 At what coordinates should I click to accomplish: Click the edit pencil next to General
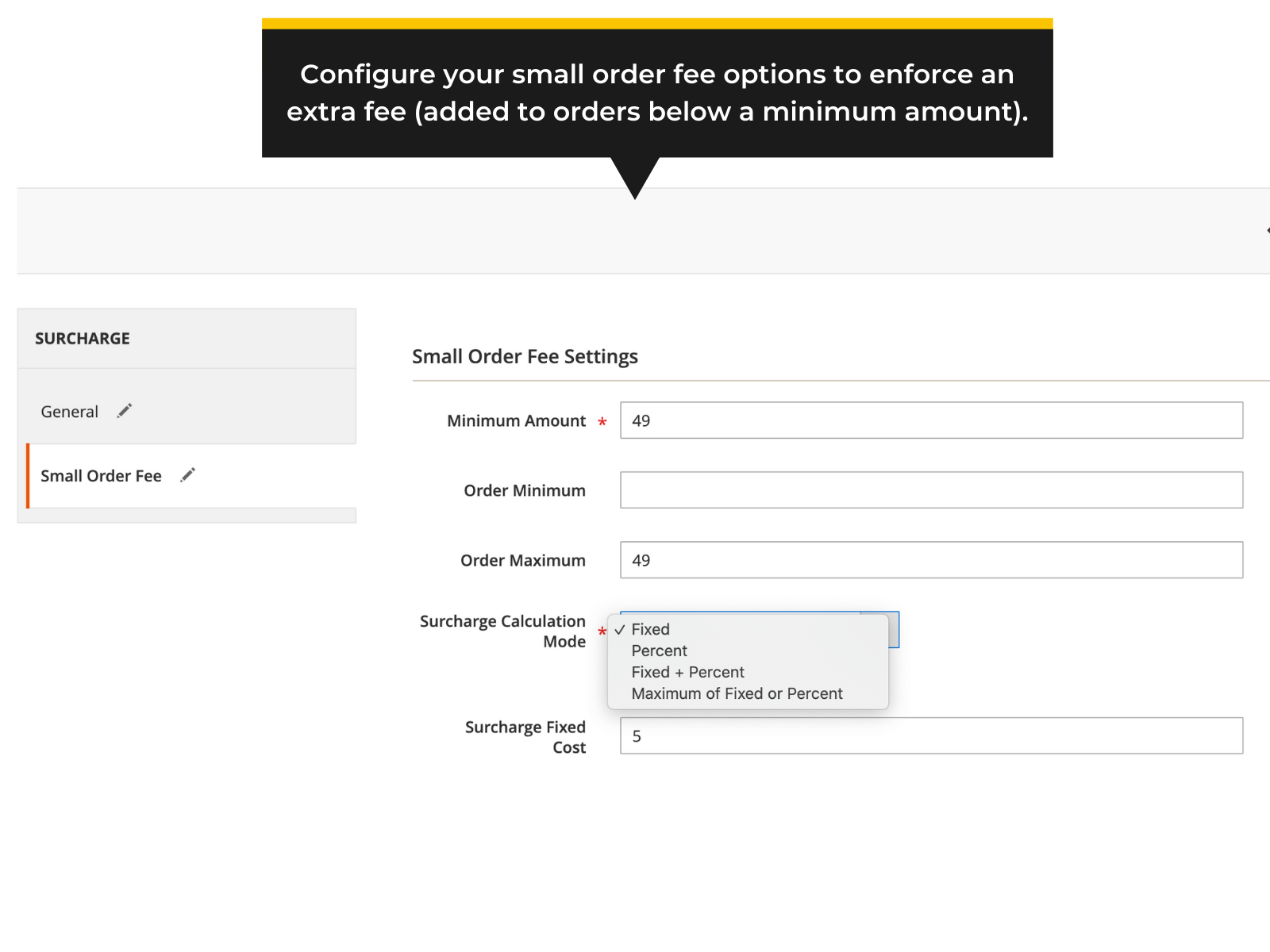coord(124,410)
